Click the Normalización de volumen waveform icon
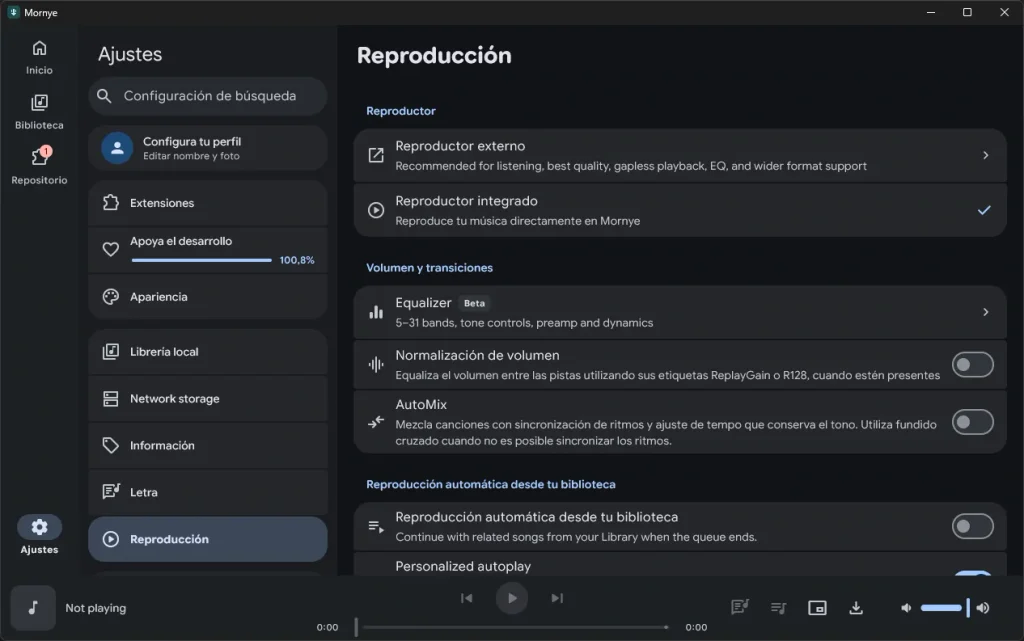 376,364
